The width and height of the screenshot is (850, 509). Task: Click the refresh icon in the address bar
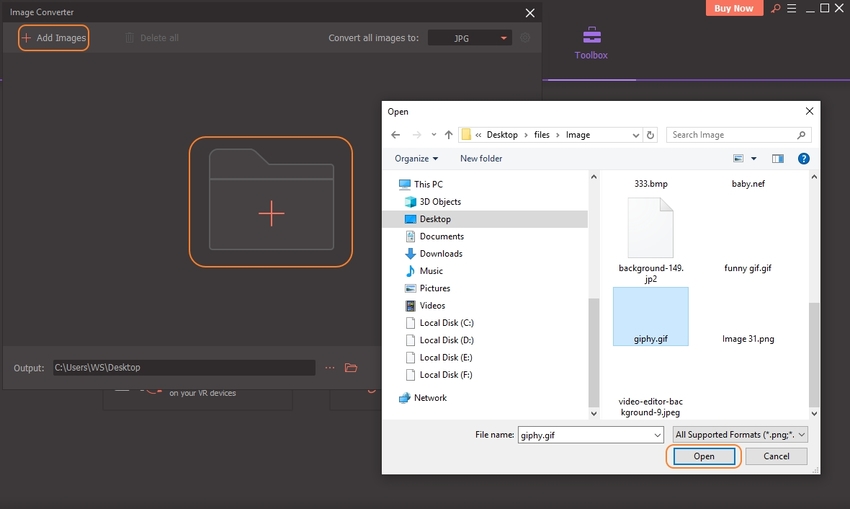pos(651,135)
